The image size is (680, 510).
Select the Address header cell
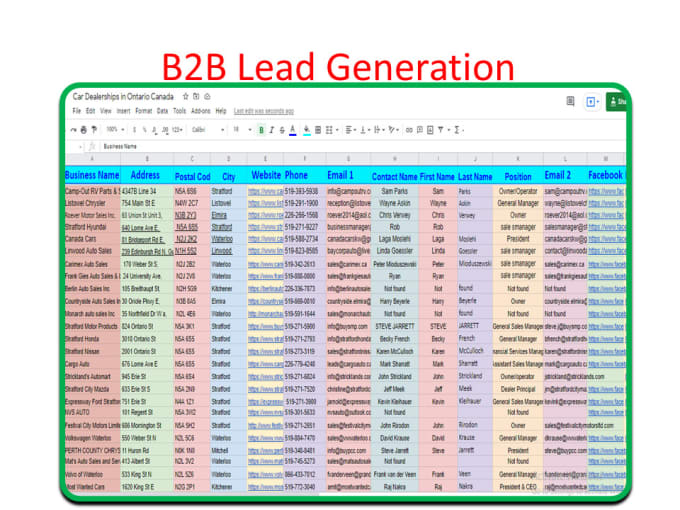[147, 175]
